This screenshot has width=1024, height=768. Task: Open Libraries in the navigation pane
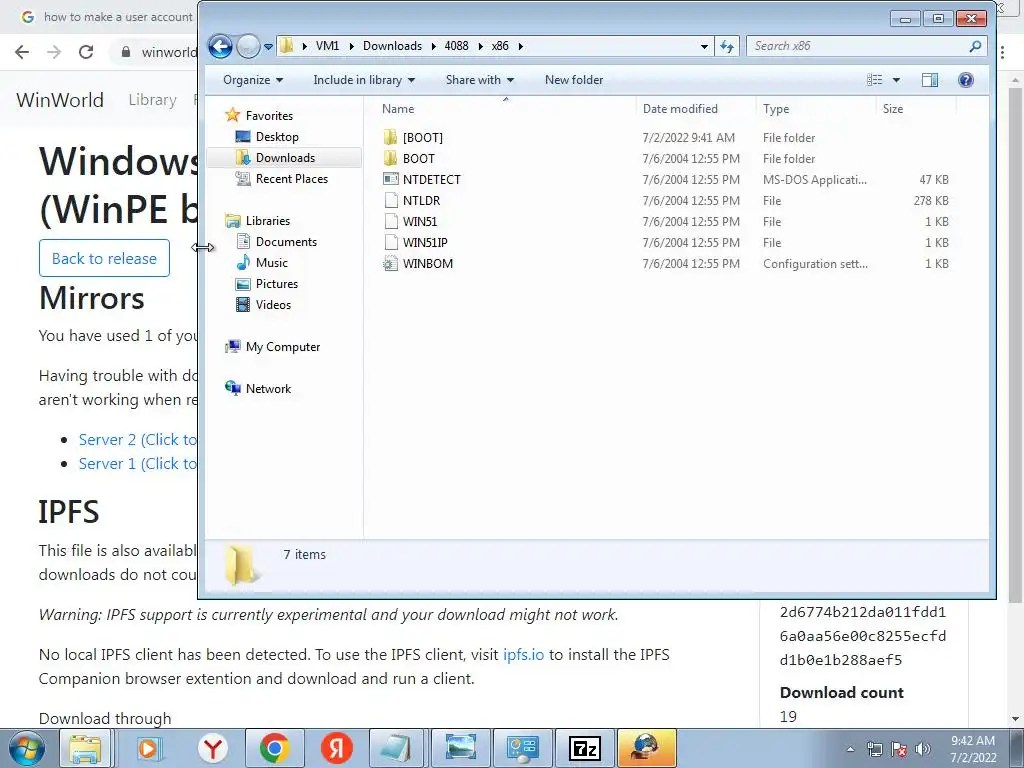[x=268, y=221]
